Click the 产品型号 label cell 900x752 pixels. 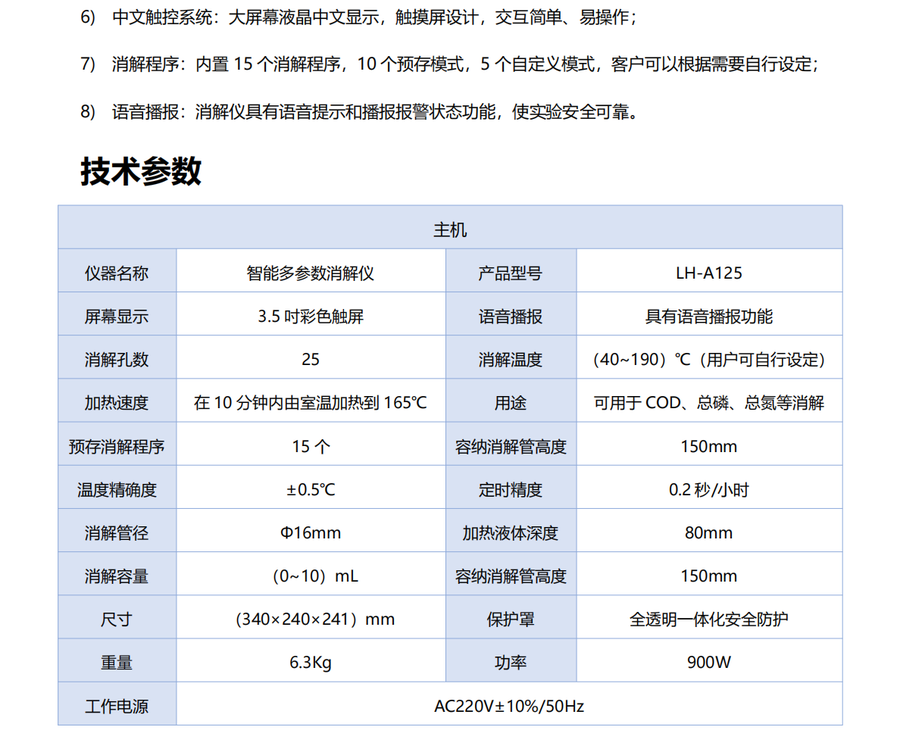[x=511, y=270]
